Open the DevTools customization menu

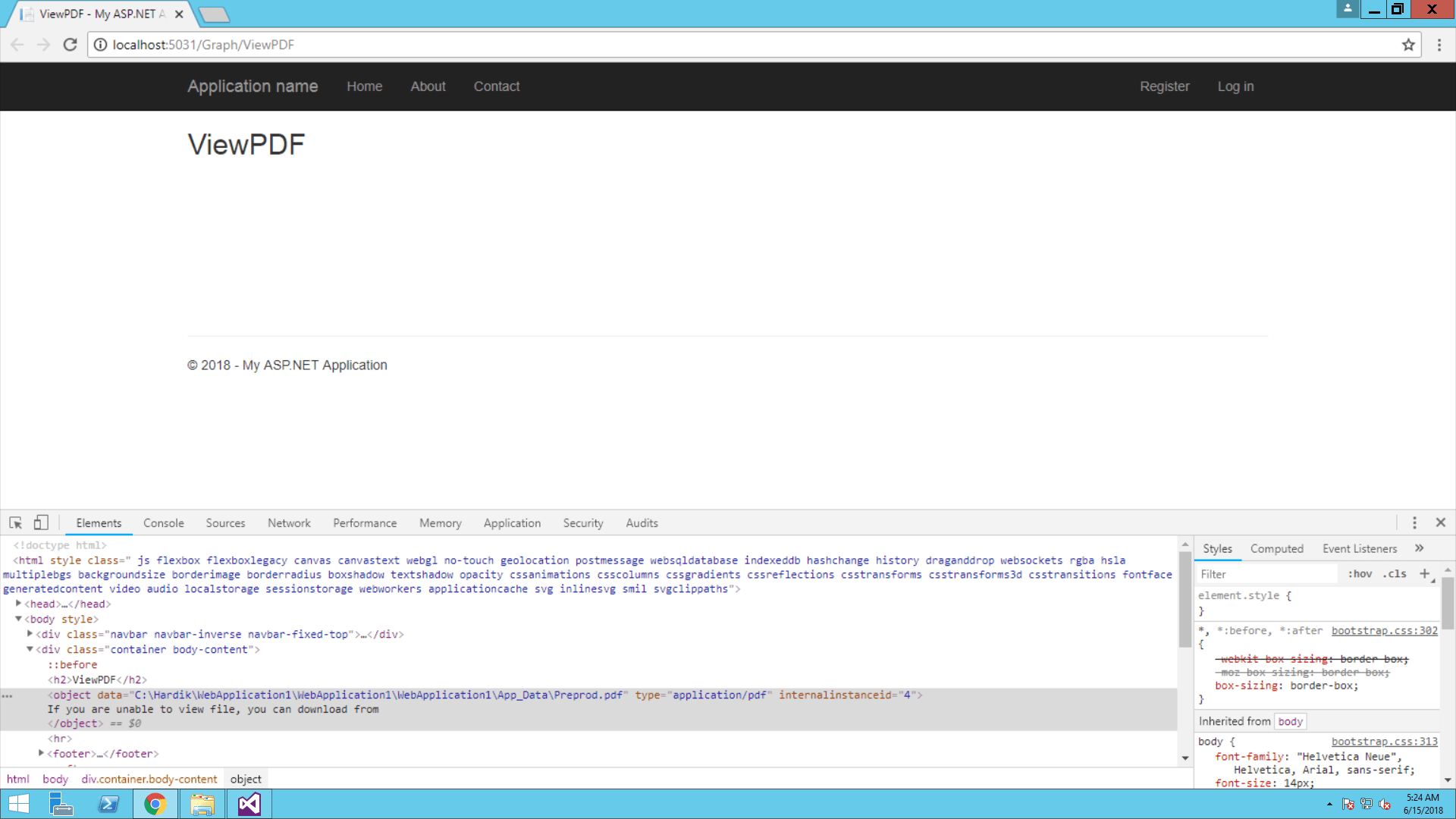[x=1414, y=522]
